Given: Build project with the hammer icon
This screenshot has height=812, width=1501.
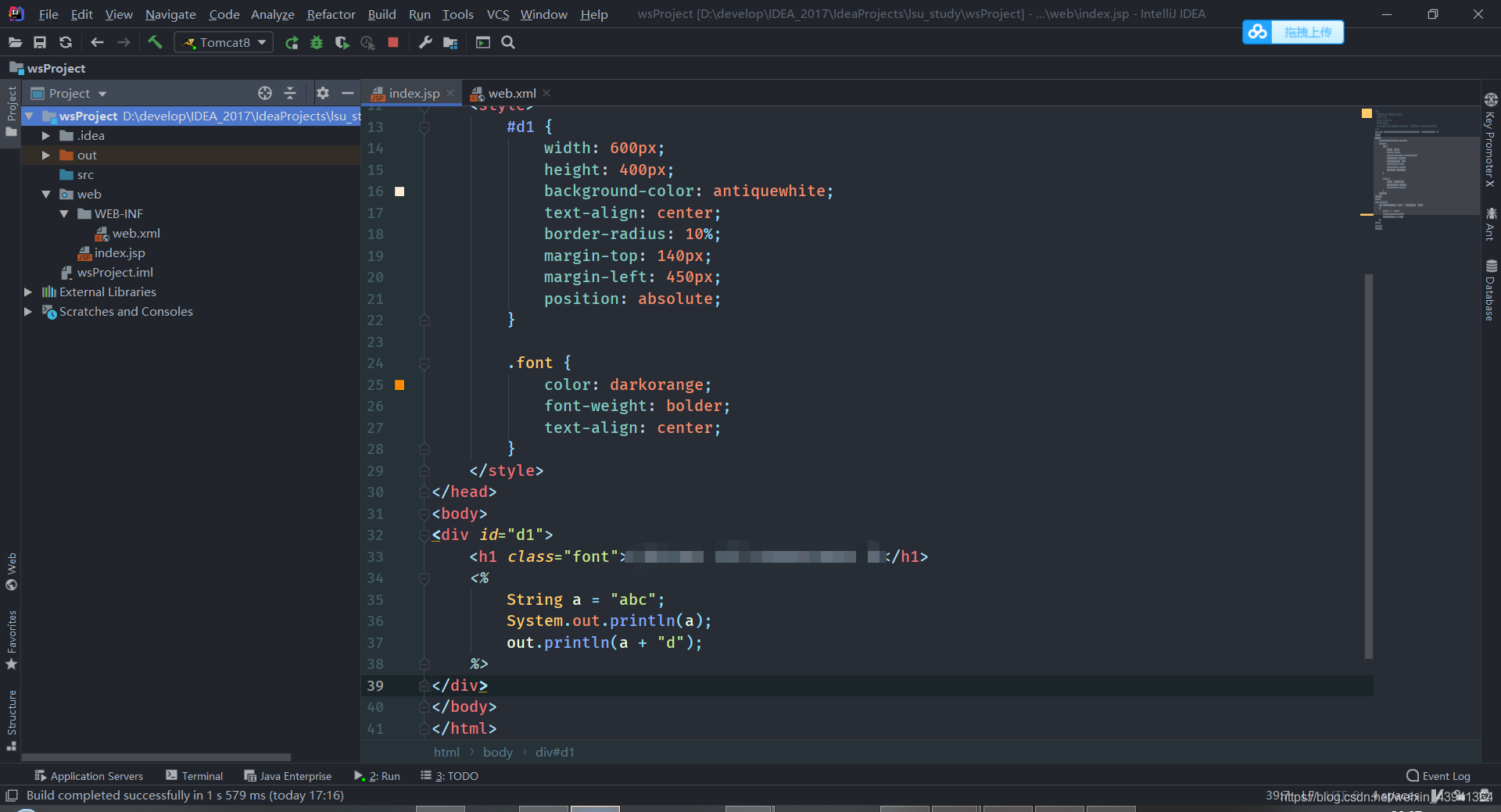Looking at the screenshot, I should (155, 42).
